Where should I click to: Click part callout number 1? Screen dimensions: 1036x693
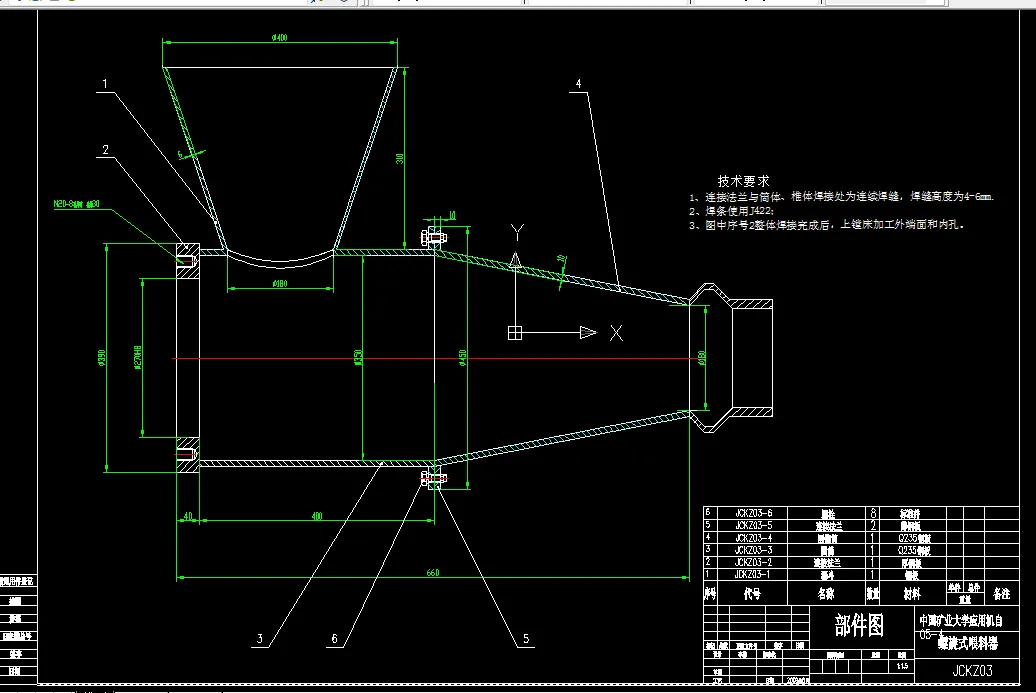pos(105,84)
